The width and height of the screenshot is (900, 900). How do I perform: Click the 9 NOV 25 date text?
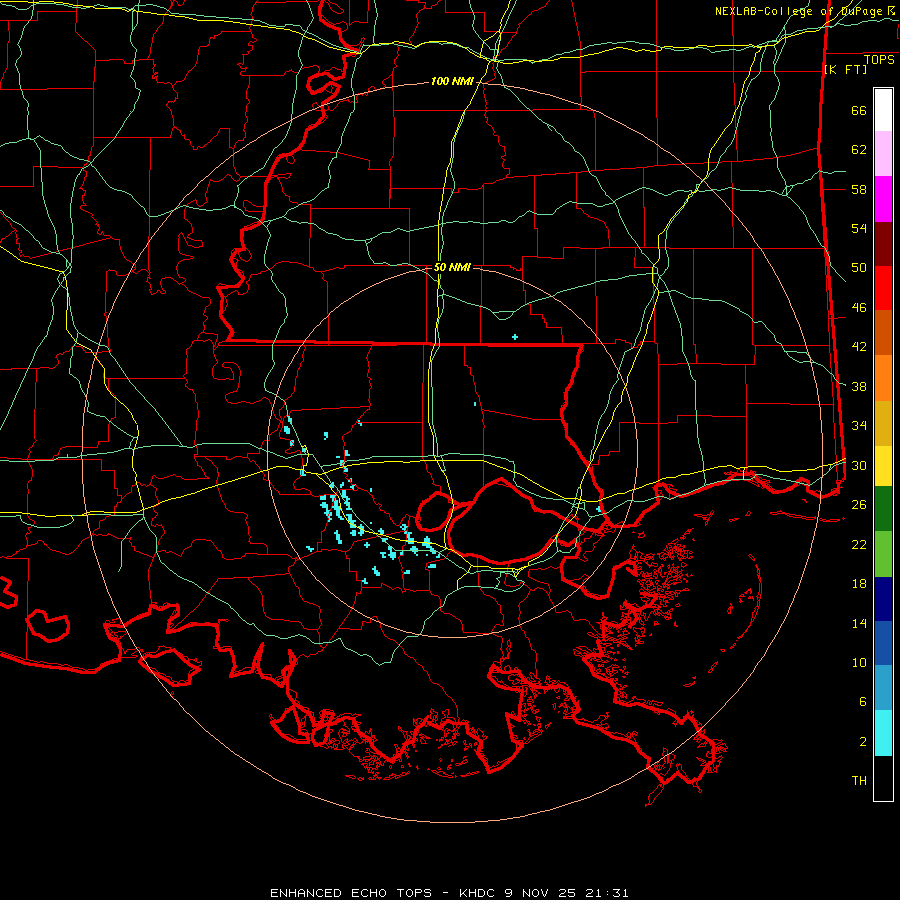[542, 893]
